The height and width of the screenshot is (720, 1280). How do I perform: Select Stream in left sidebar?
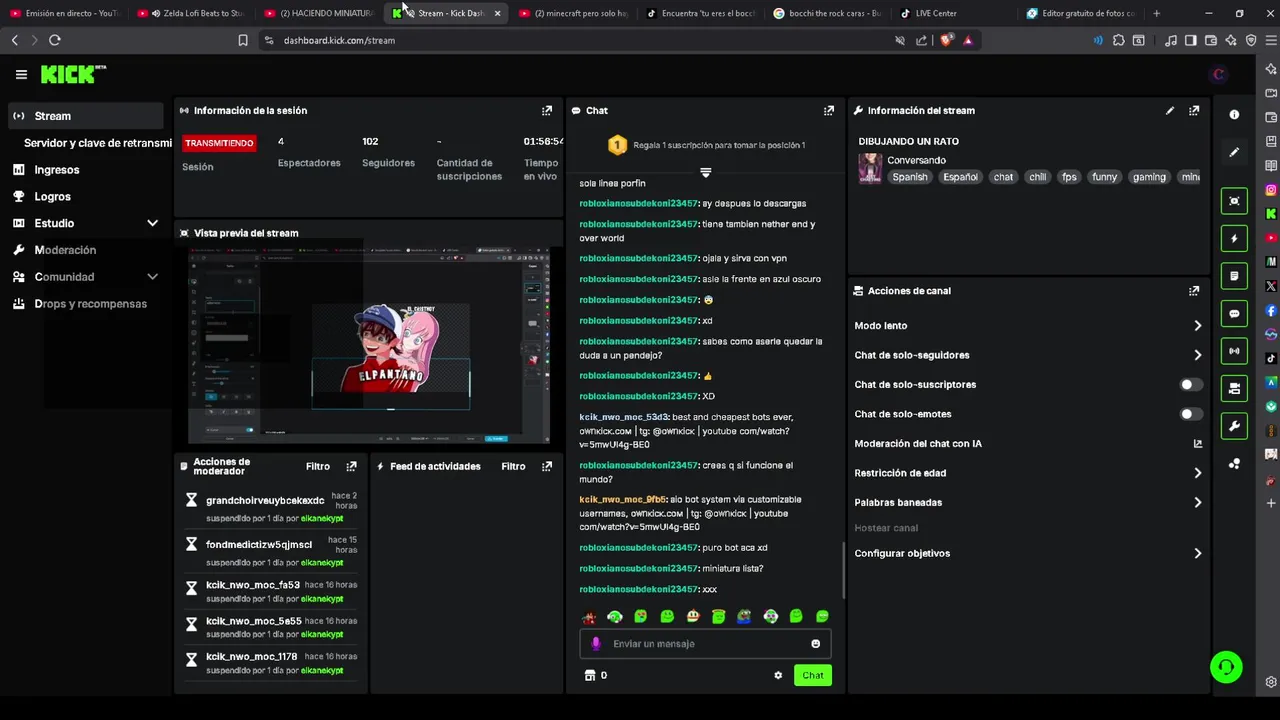[x=85, y=116]
